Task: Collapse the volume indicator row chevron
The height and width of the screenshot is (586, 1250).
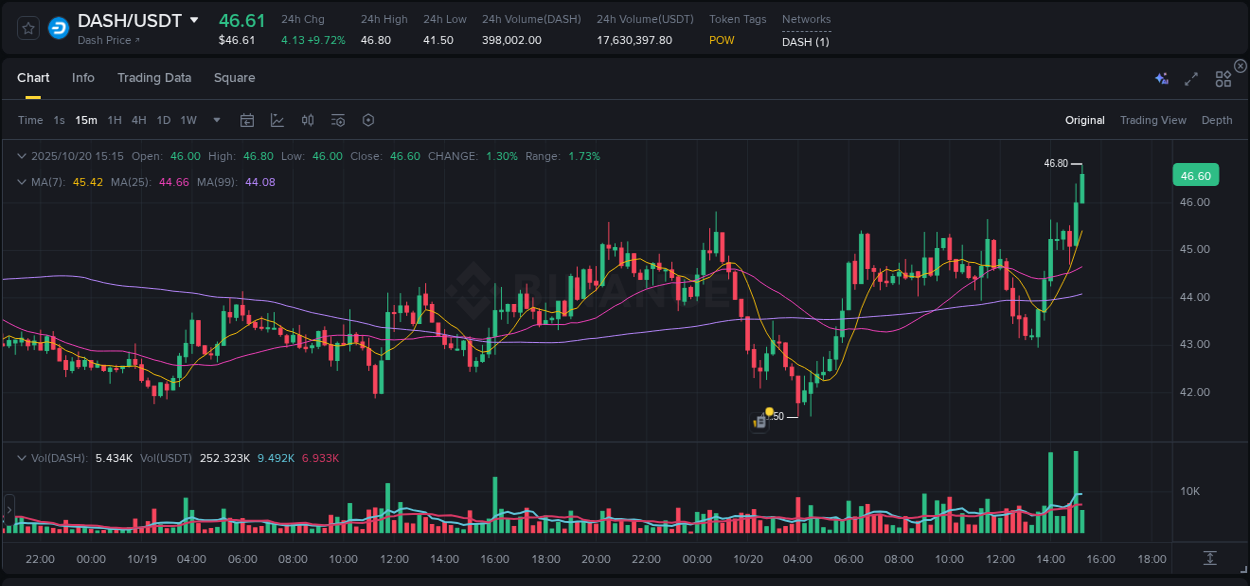Action: pyautogui.click(x=22, y=458)
